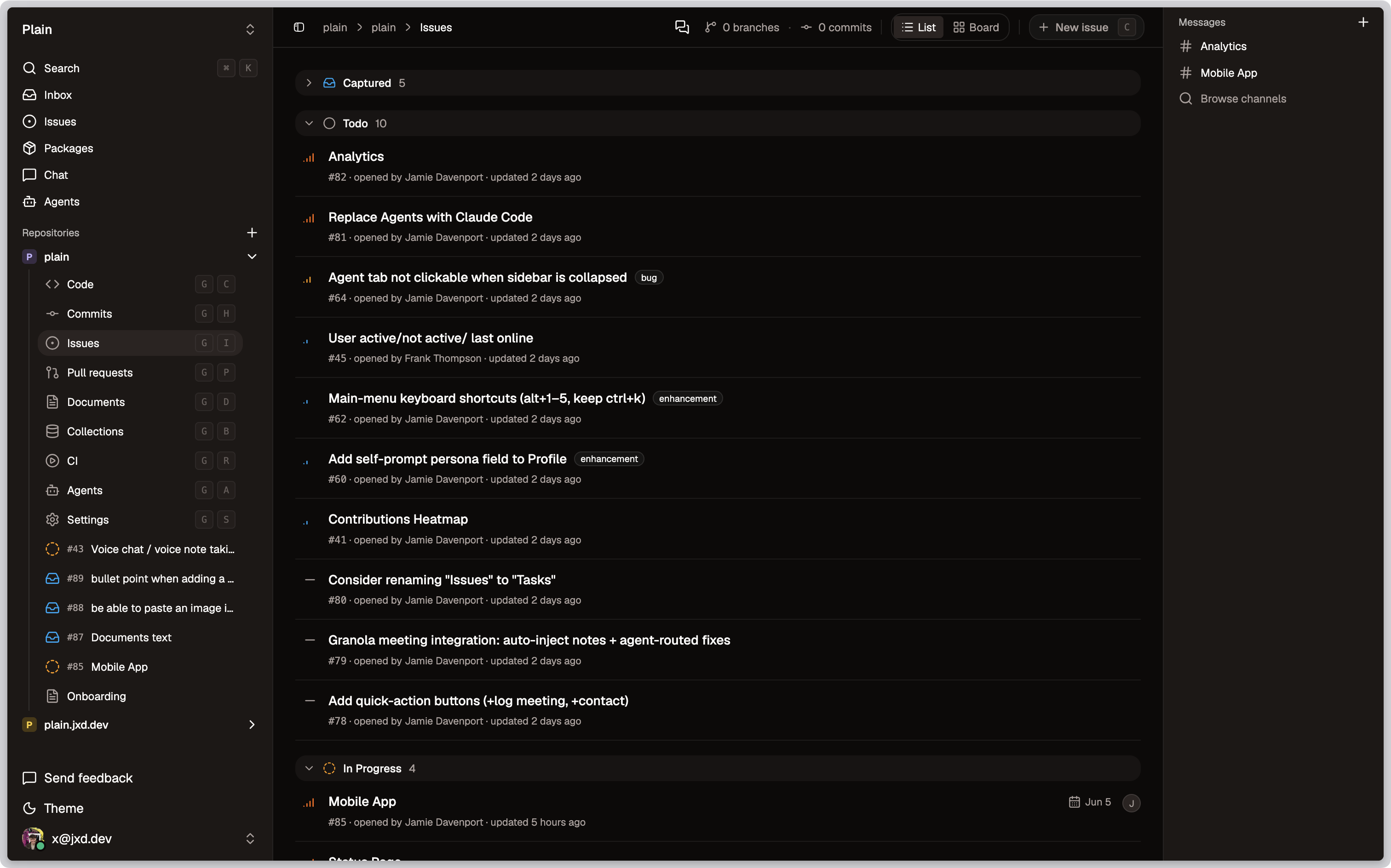Click priority icon of Analytics issue

coord(309,157)
